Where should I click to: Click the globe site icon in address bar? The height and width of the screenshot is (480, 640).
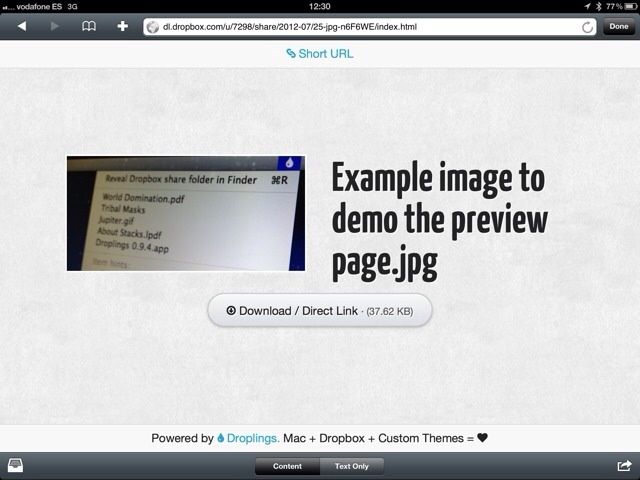pos(153,27)
